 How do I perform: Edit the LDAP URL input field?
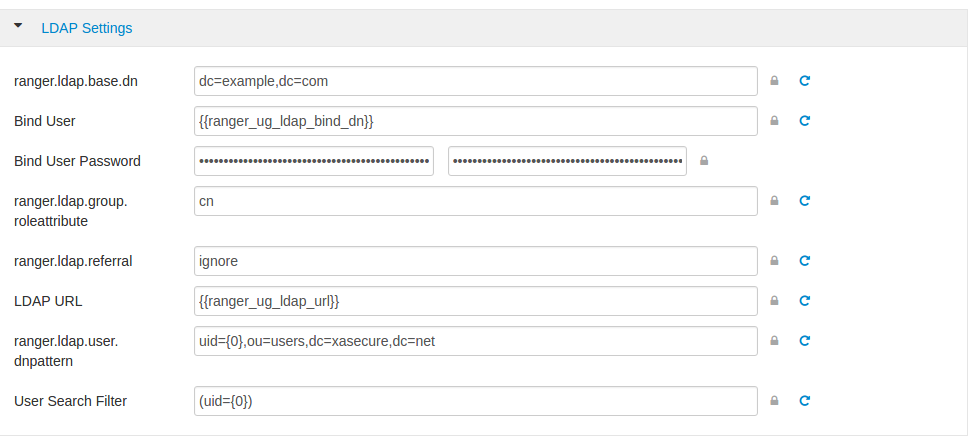475,301
